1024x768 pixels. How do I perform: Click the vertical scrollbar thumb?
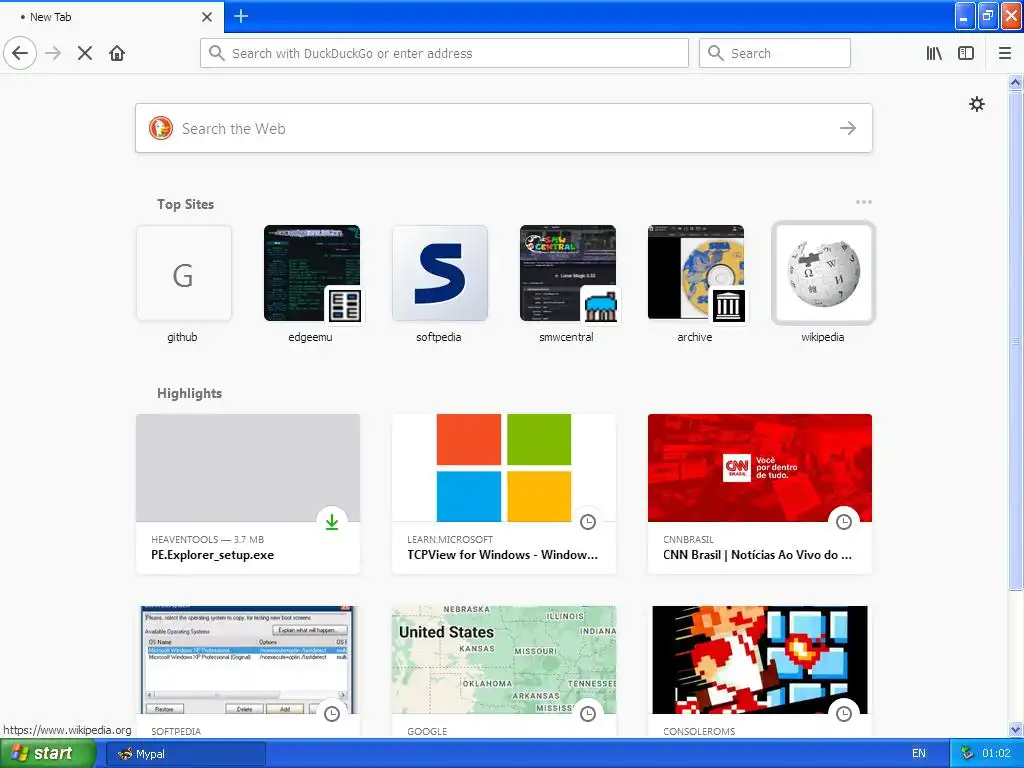click(1015, 340)
